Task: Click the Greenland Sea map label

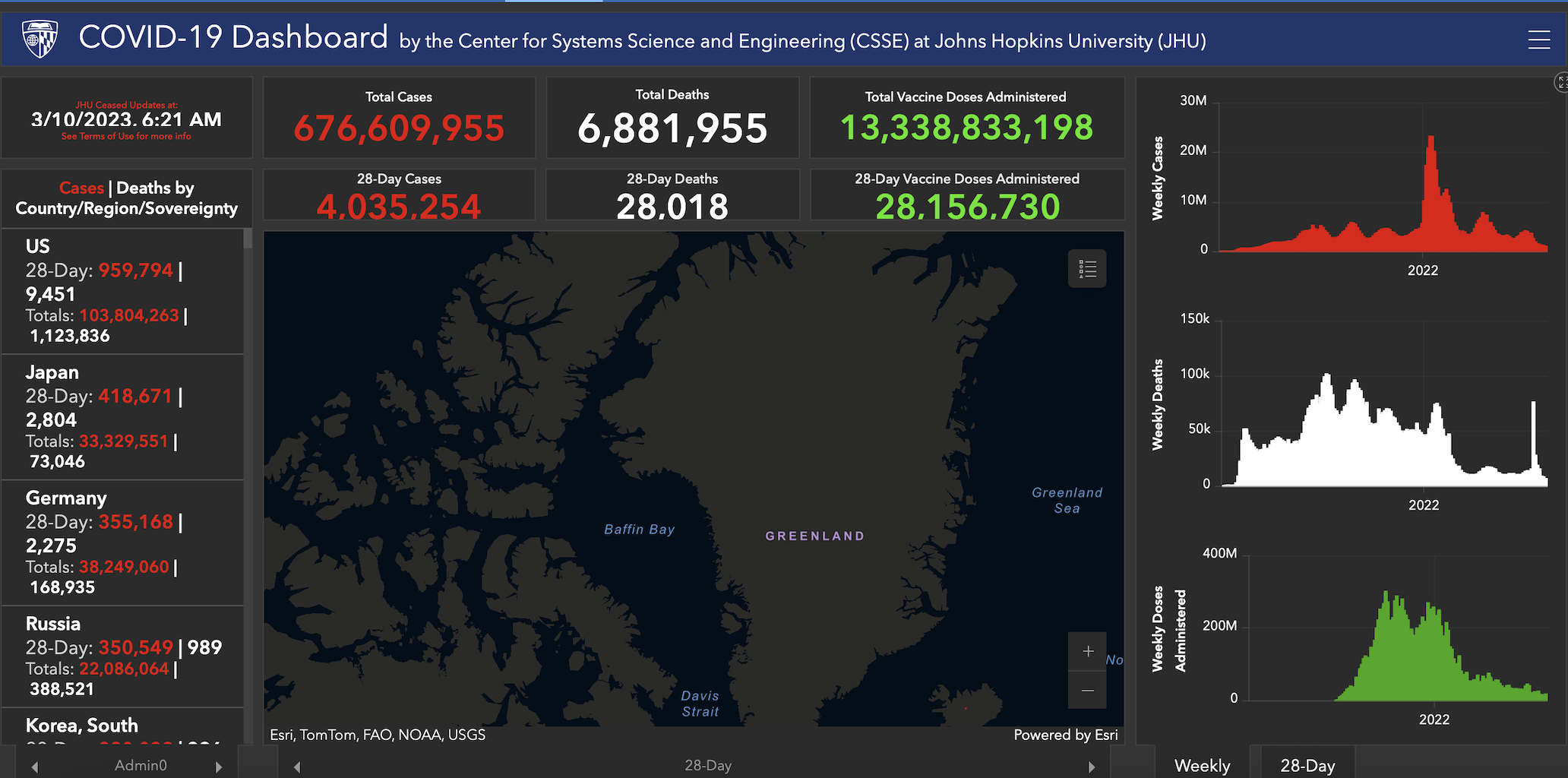Action: (x=1067, y=501)
